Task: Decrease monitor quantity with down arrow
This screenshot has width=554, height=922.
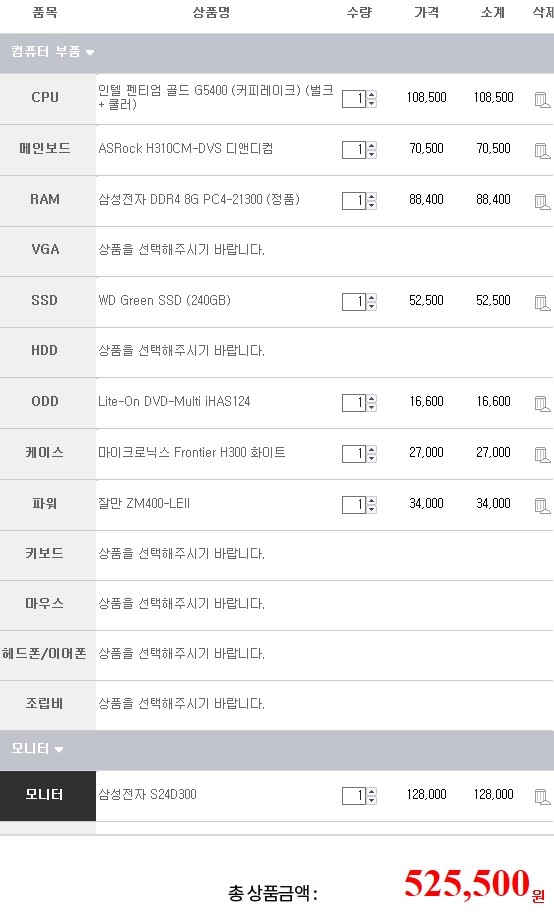Action: 372,800
